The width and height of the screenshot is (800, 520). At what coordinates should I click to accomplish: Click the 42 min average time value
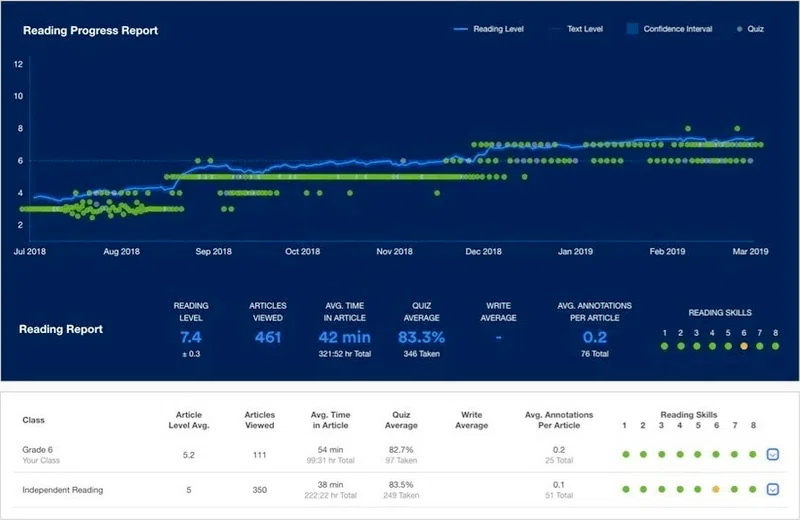coord(344,337)
